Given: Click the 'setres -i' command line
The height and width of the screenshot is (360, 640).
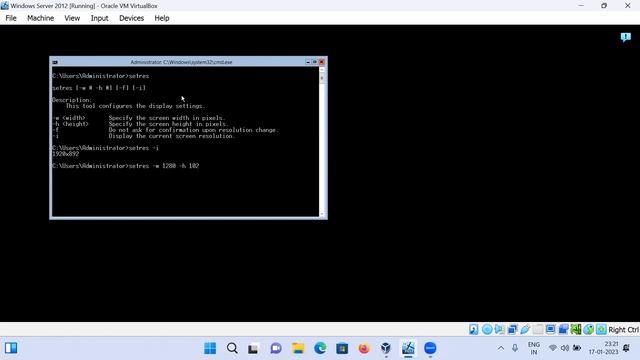Looking at the screenshot, I should [105, 148].
